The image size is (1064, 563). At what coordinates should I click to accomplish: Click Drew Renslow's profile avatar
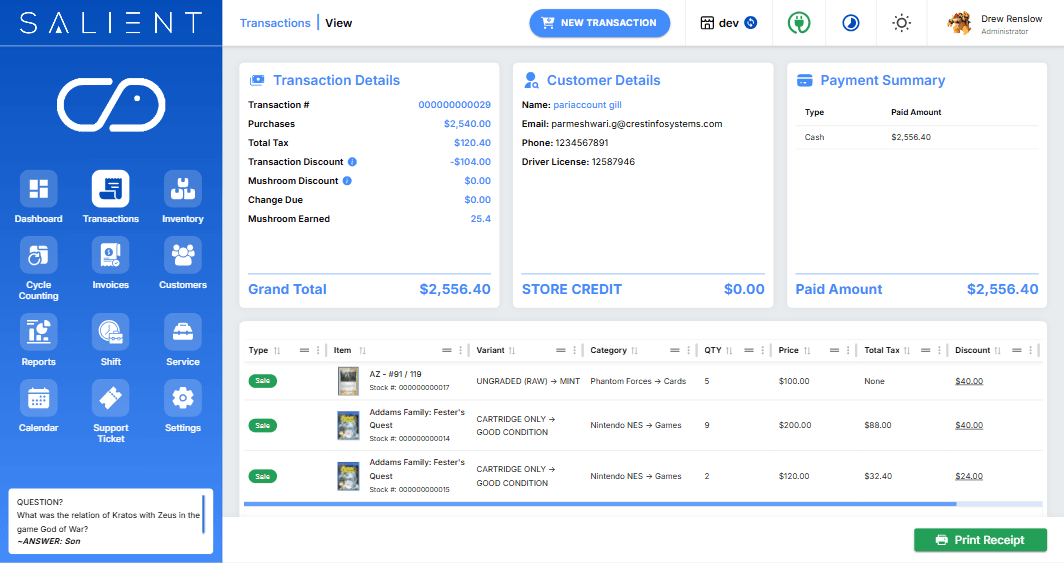coord(960,23)
